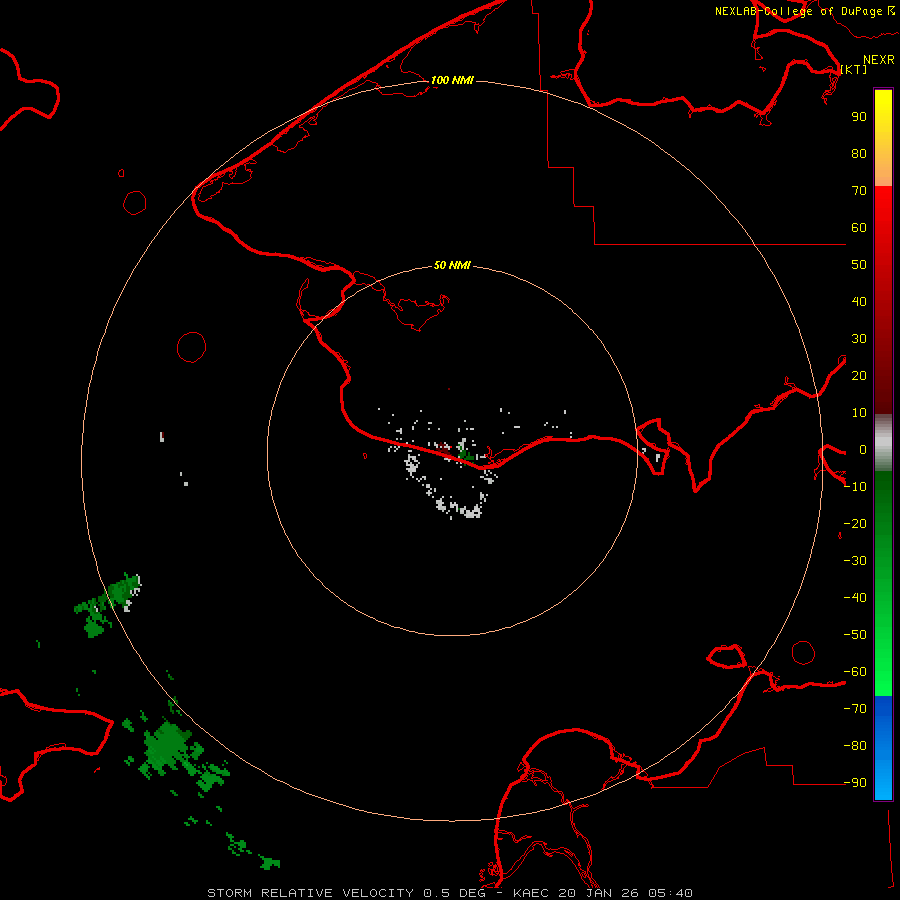Click the blue segment of the color bar
900x900 pixels.
883,747
